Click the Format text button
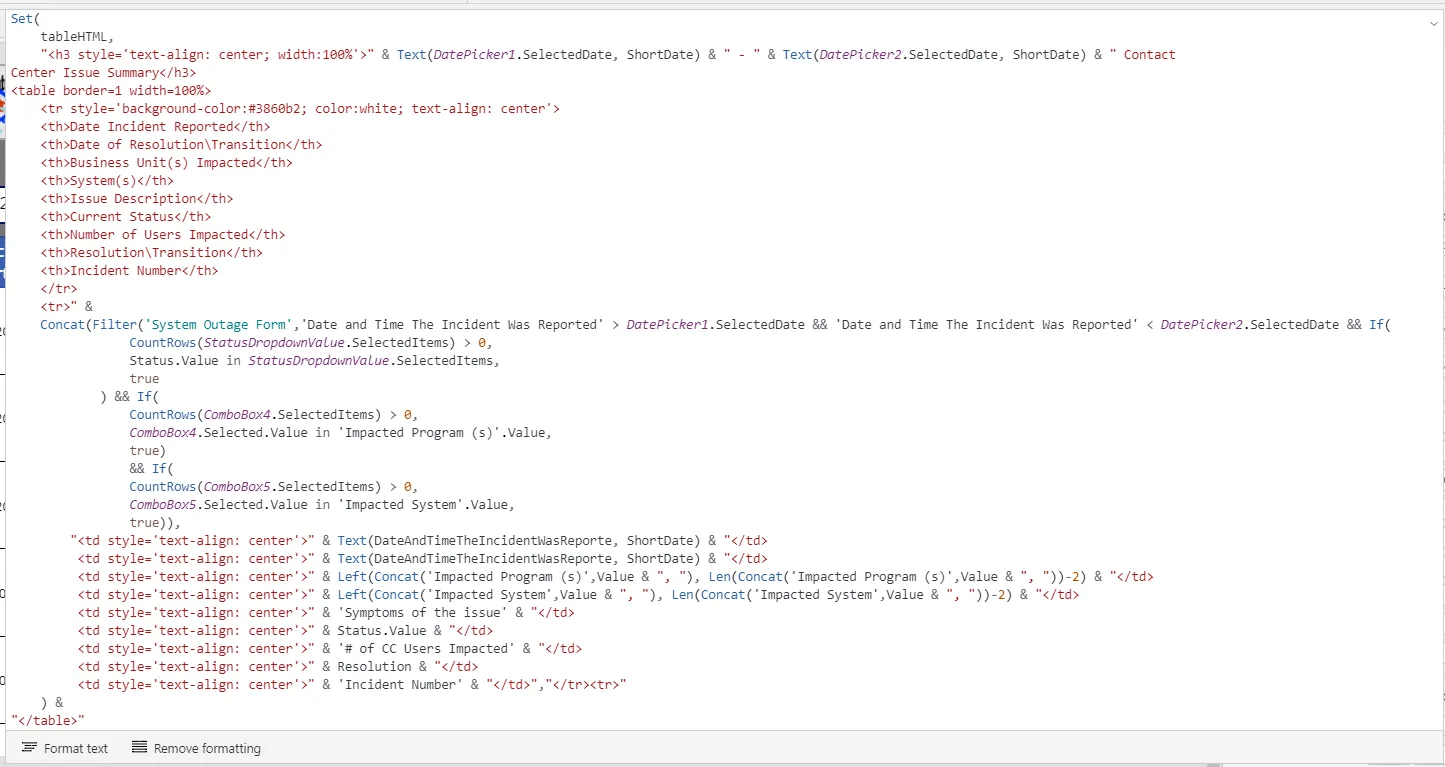This screenshot has height=767, width=1445. coord(65,748)
